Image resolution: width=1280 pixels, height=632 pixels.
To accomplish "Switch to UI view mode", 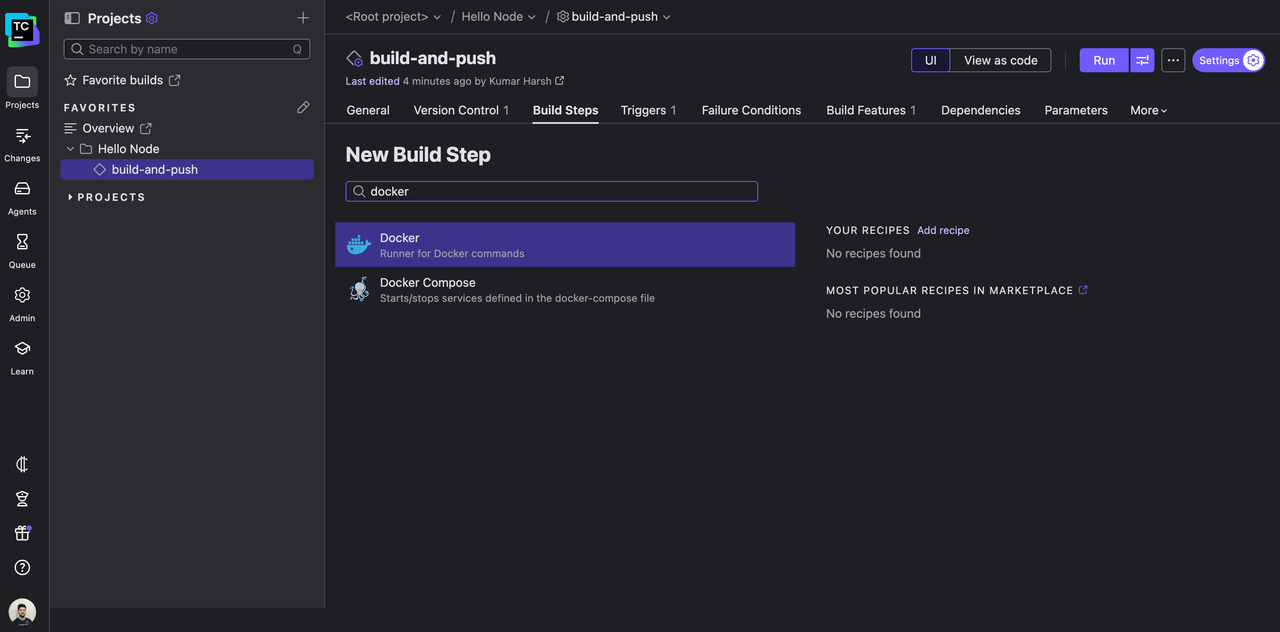I will [x=930, y=60].
